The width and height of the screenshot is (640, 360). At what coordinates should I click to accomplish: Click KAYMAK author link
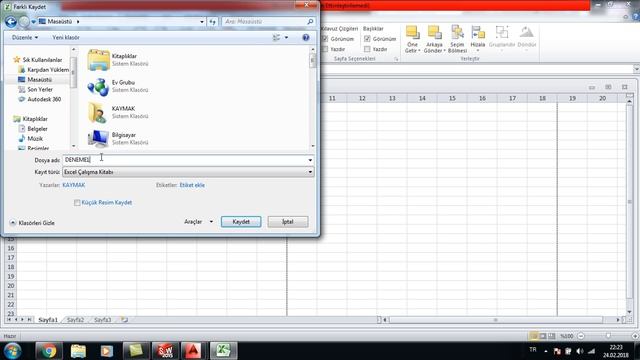pos(73,185)
